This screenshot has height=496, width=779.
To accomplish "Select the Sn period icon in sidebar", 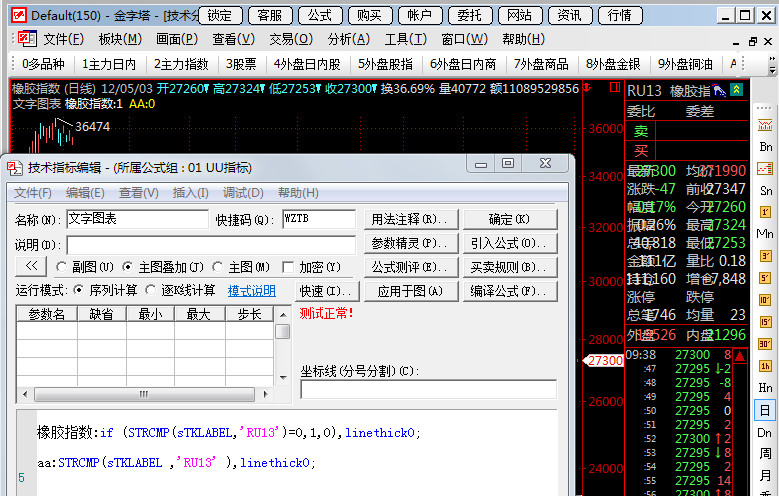I will click(766, 190).
